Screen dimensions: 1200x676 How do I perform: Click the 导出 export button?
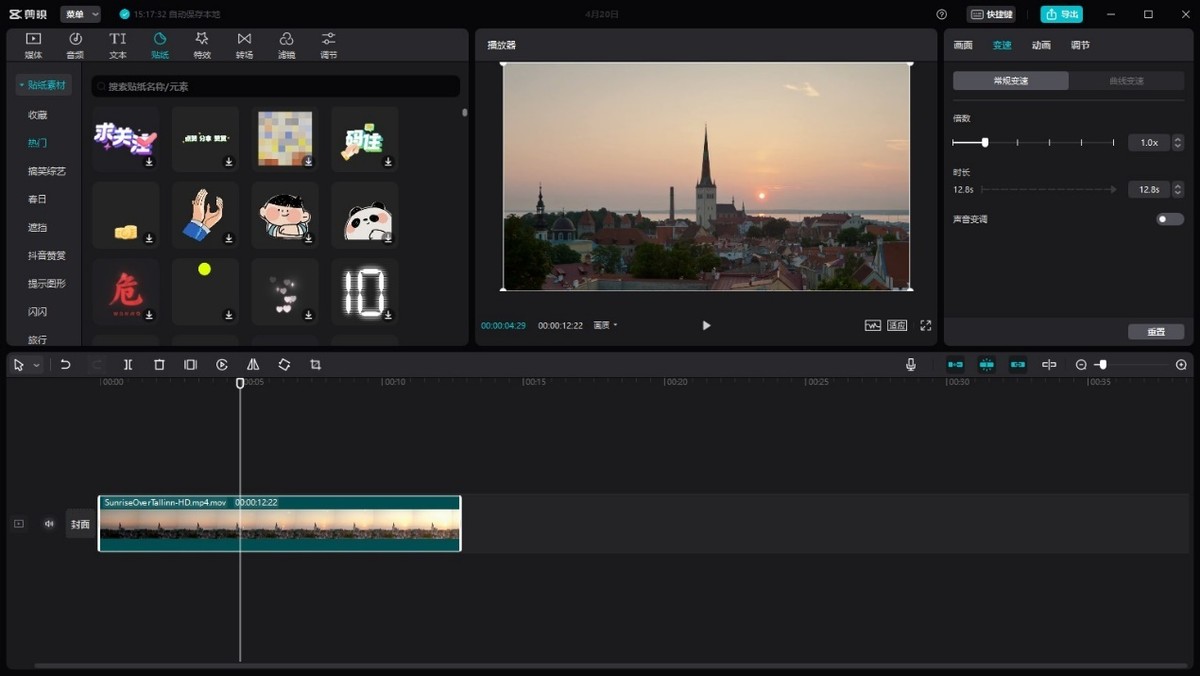pos(1061,14)
